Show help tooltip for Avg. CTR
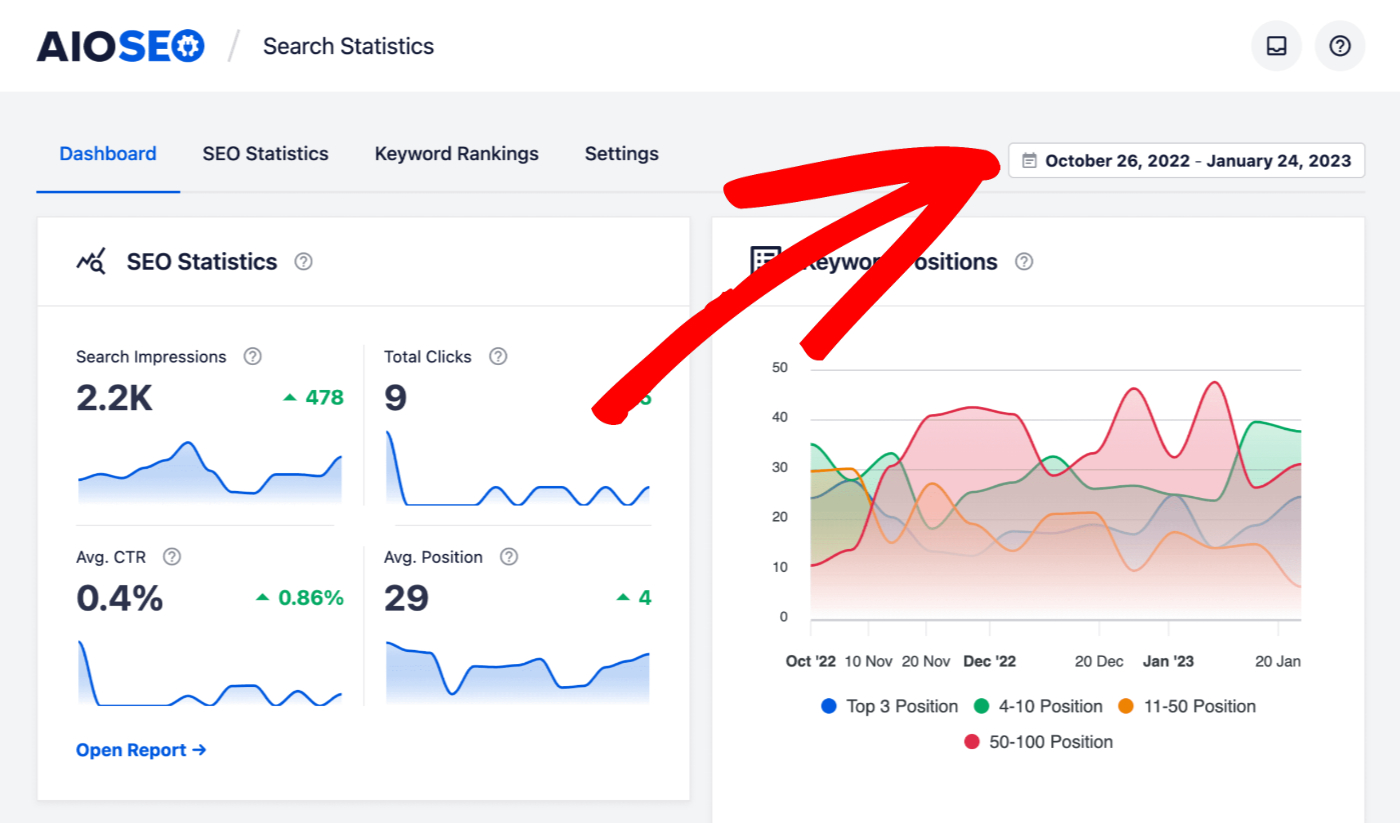 (x=172, y=557)
